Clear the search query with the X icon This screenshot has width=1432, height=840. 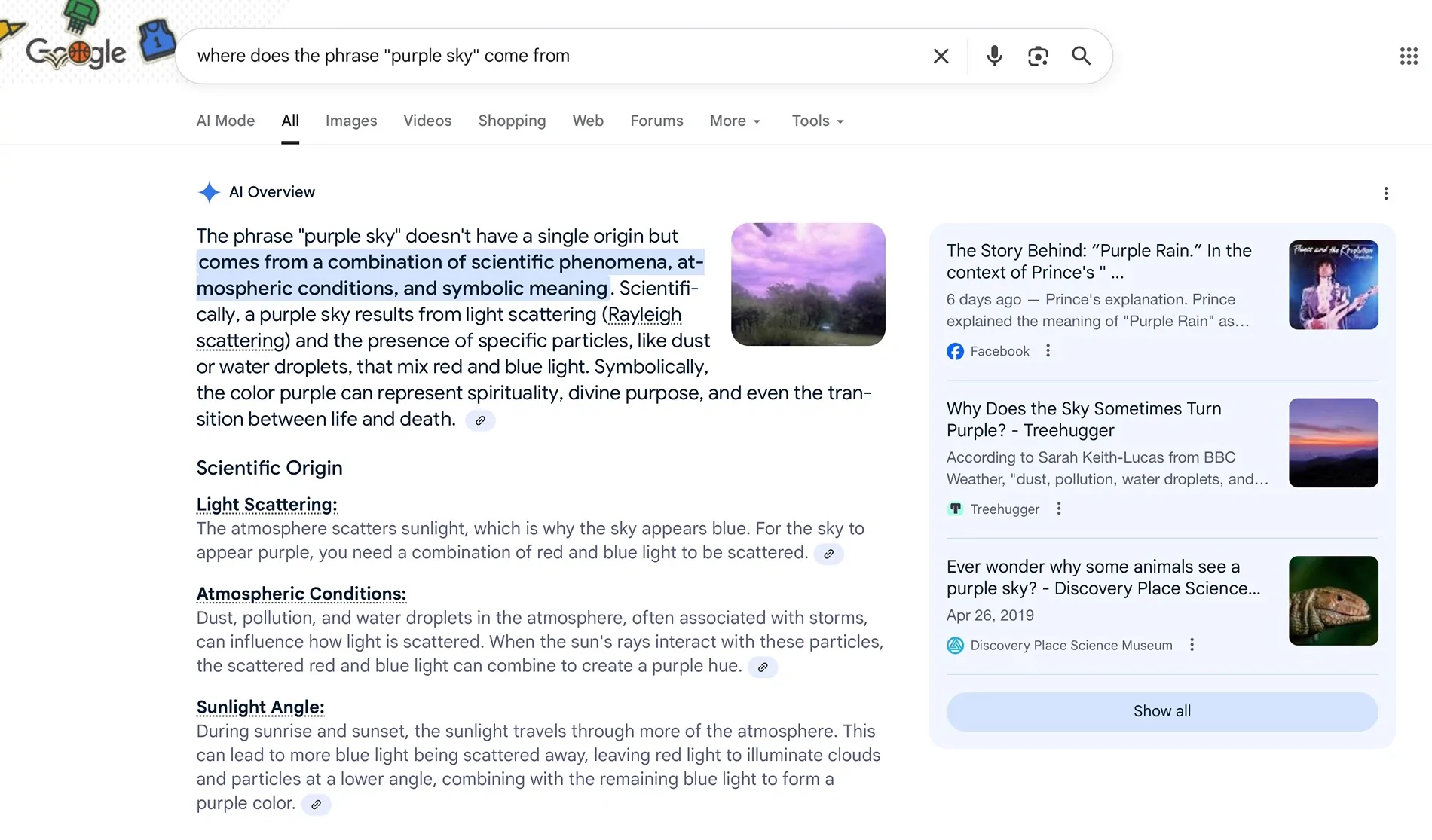pyautogui.click(x=941, y=56)
